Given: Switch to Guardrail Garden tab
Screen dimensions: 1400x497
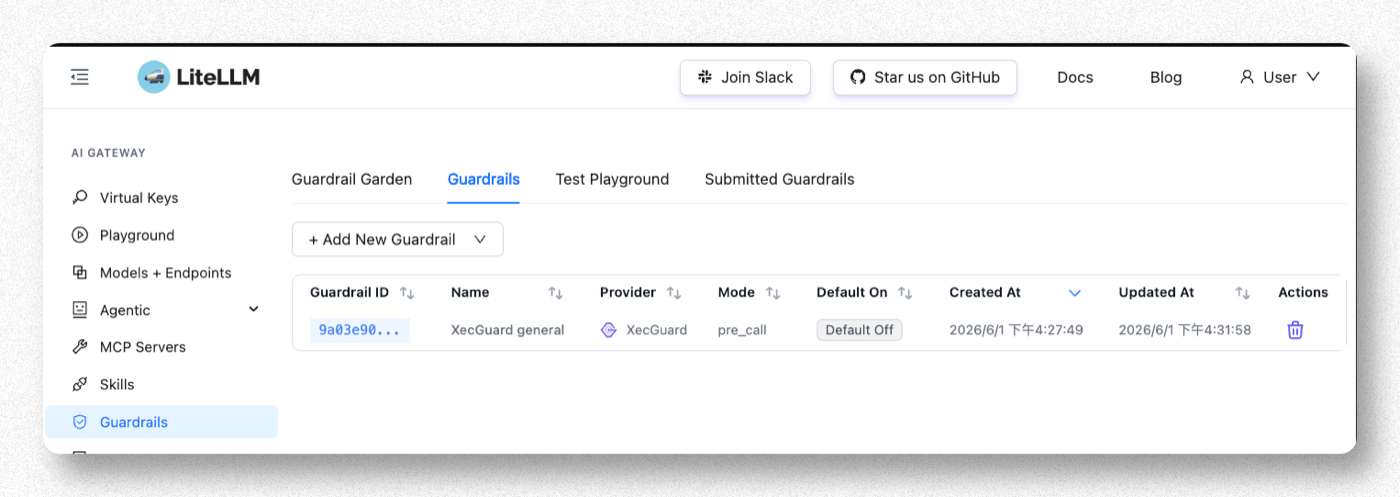Looking at the screenshot, I should click(x=352, y=180).
